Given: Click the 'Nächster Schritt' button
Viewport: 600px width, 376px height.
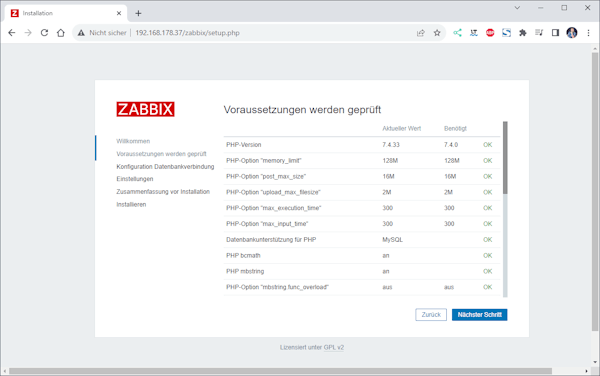Looking at the screenshot, I should (479, 315).
